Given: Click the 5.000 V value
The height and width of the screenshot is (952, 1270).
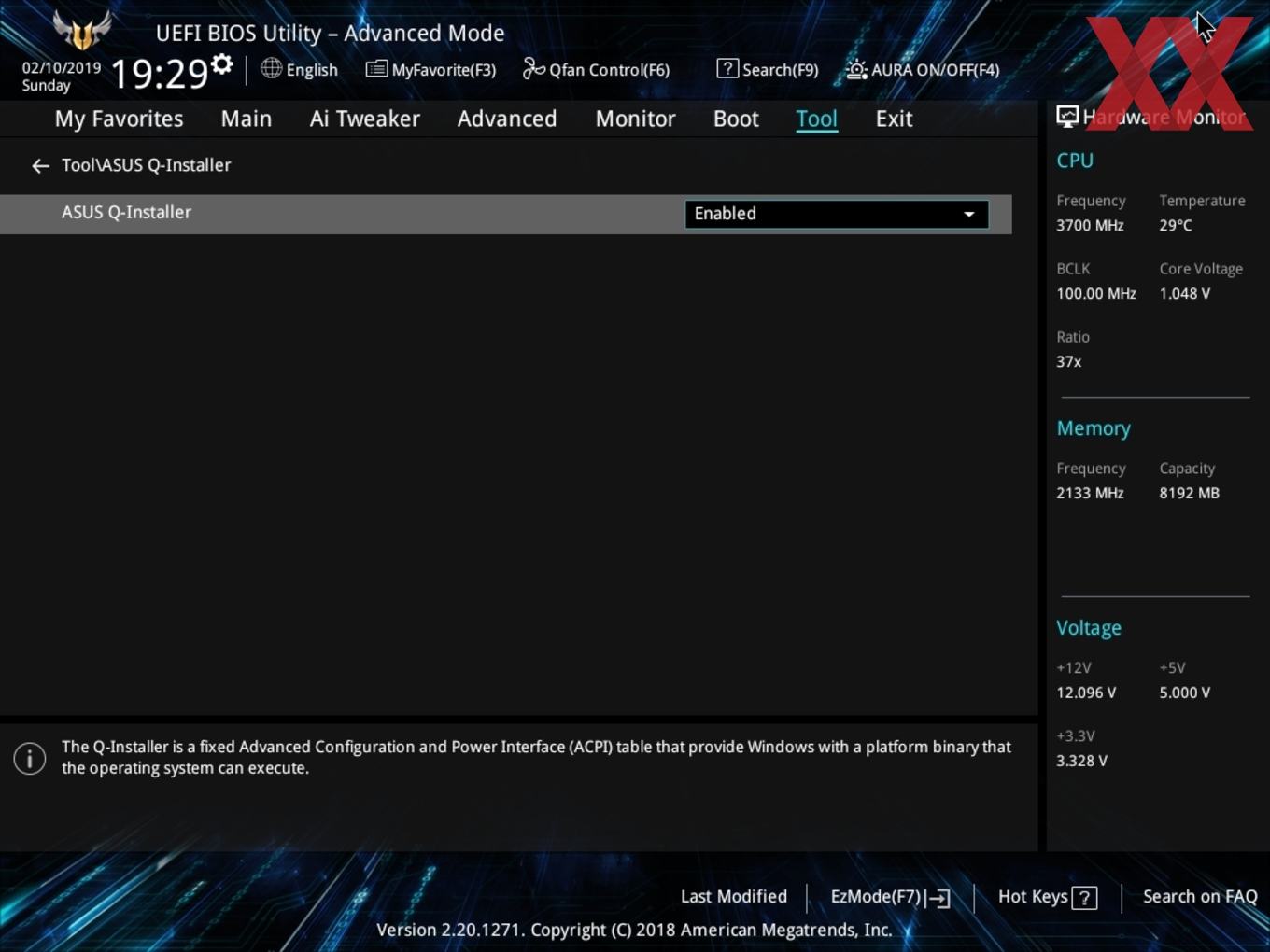Looking at the screenshot, I should coord(1185,693).
